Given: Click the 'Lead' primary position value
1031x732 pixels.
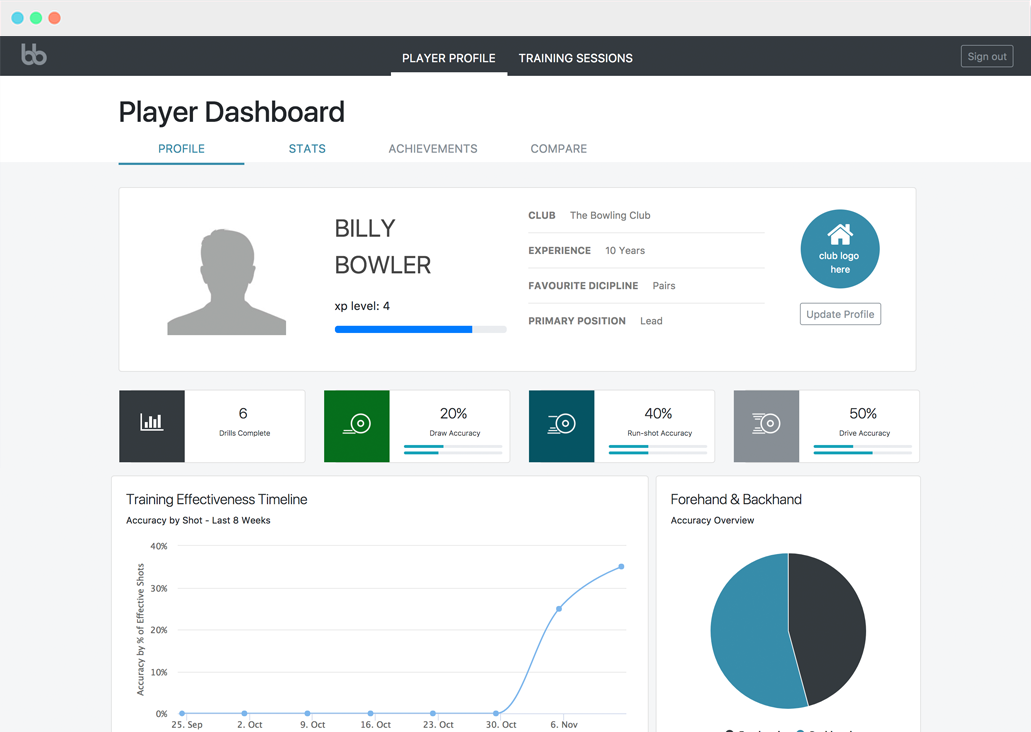Looking at the screenshot, I should (651, 321).
